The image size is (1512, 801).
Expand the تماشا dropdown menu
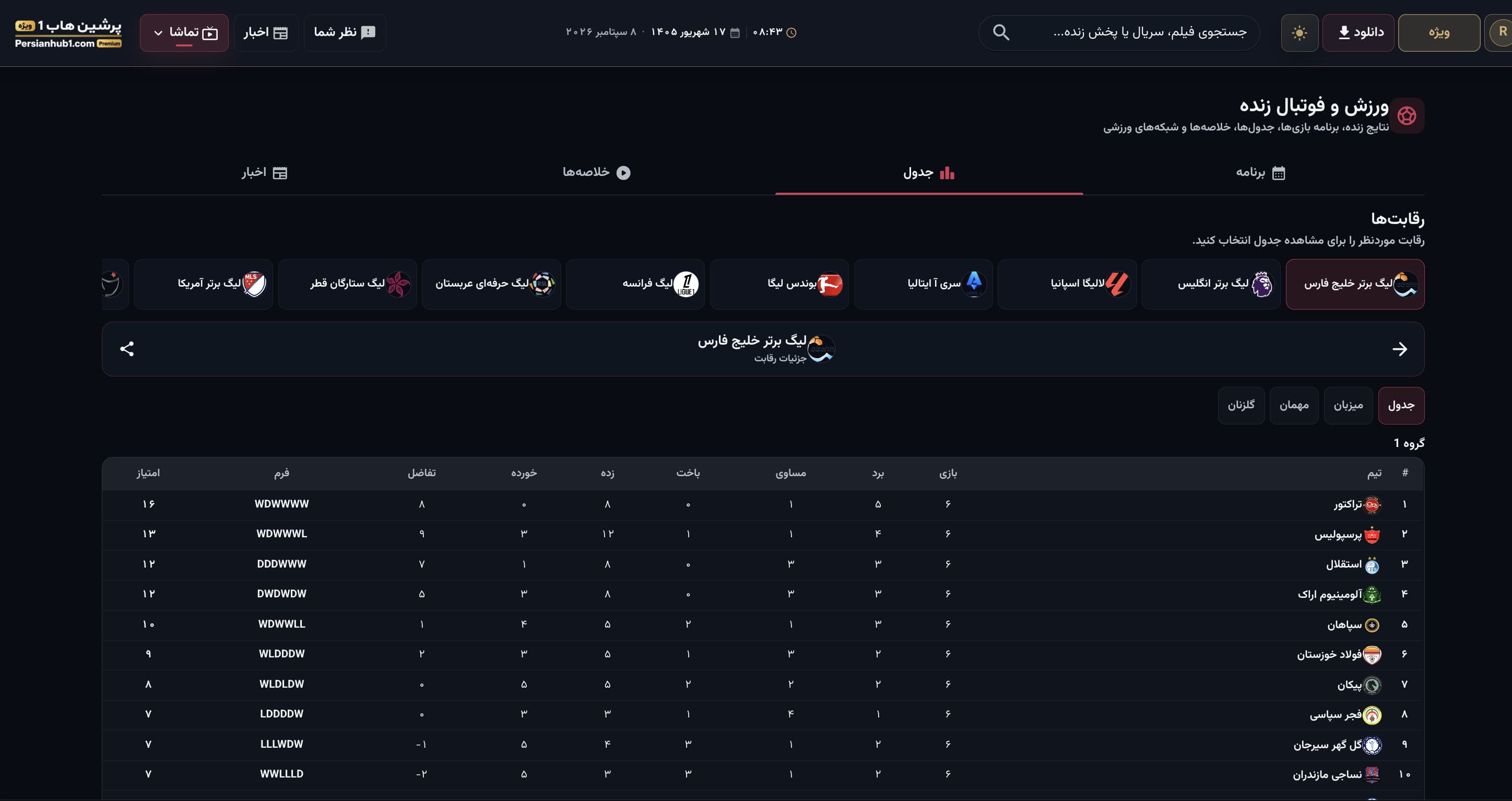(x=184, y=33)
